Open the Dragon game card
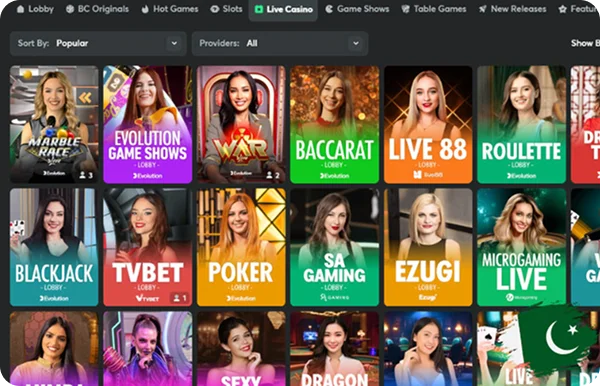Viewport: 600px width, 386px height. [334, 349]
